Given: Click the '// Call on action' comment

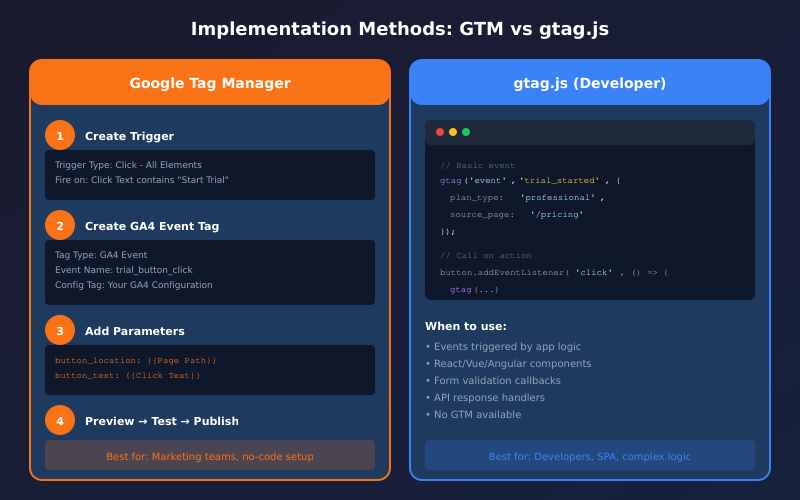Looking at the screenshot, I should (486, 255).
